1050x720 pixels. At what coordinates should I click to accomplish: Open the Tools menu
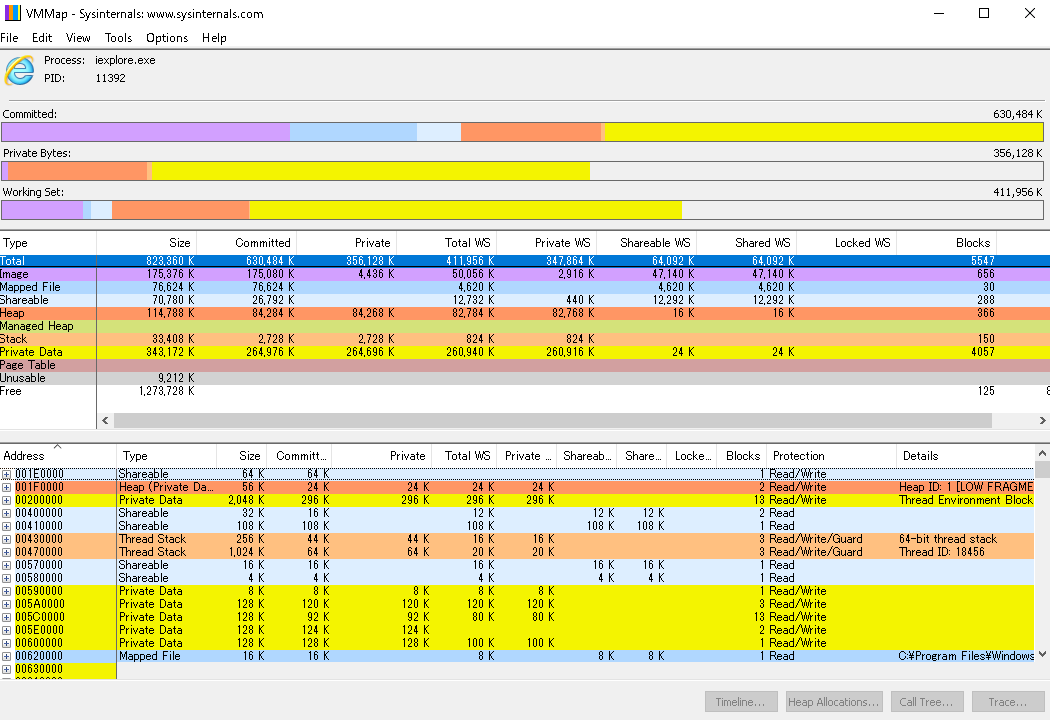point(118,38)
